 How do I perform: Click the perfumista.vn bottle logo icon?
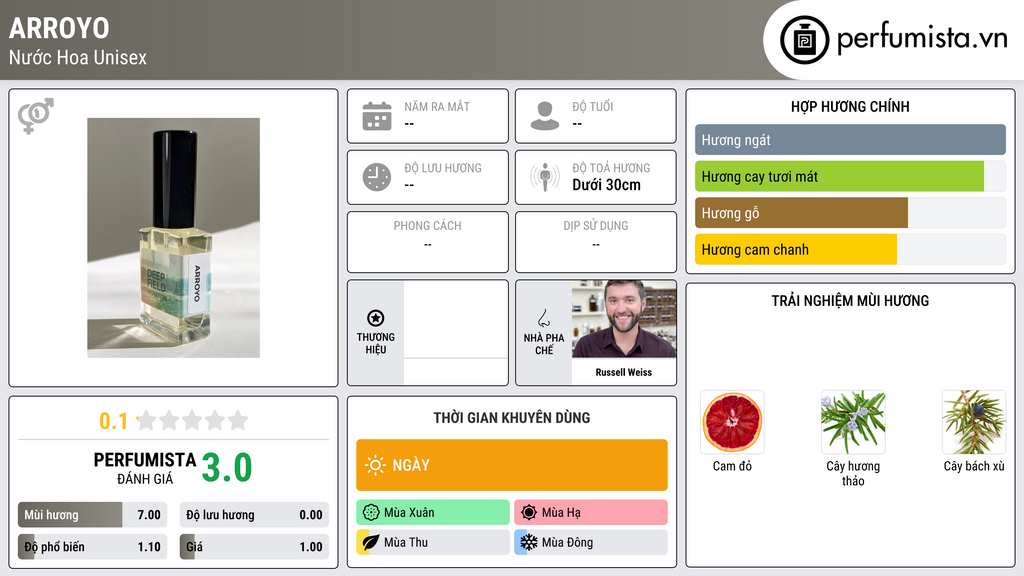tap(804, 40)
